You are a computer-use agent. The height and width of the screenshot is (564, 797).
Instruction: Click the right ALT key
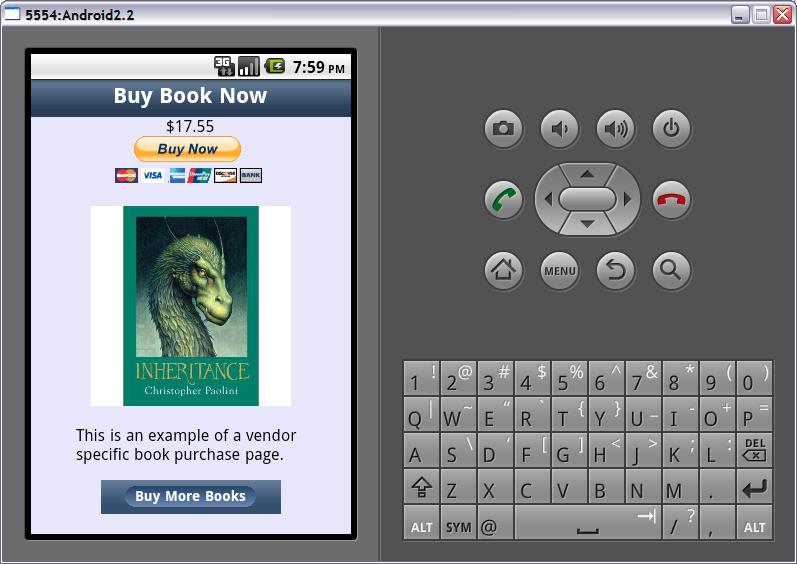(754, 522)
